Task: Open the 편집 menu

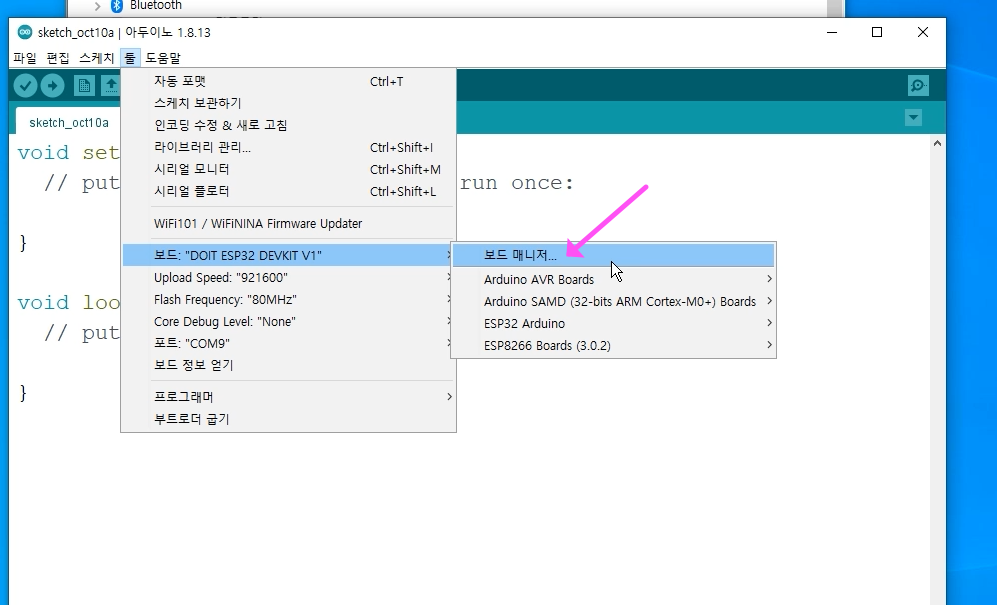Action: [58, 58]
